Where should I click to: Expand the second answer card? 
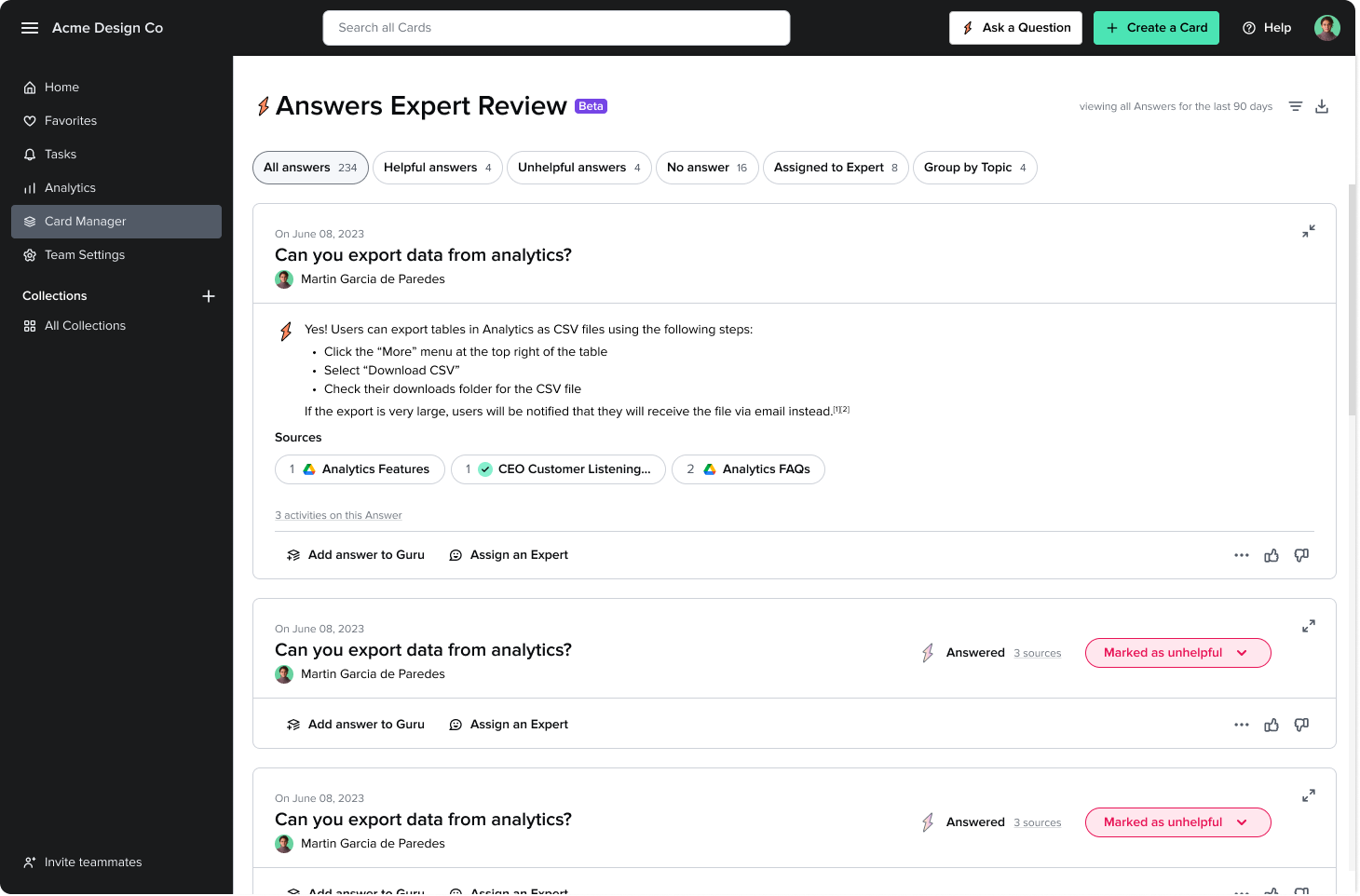click(x=1309, y=626)
